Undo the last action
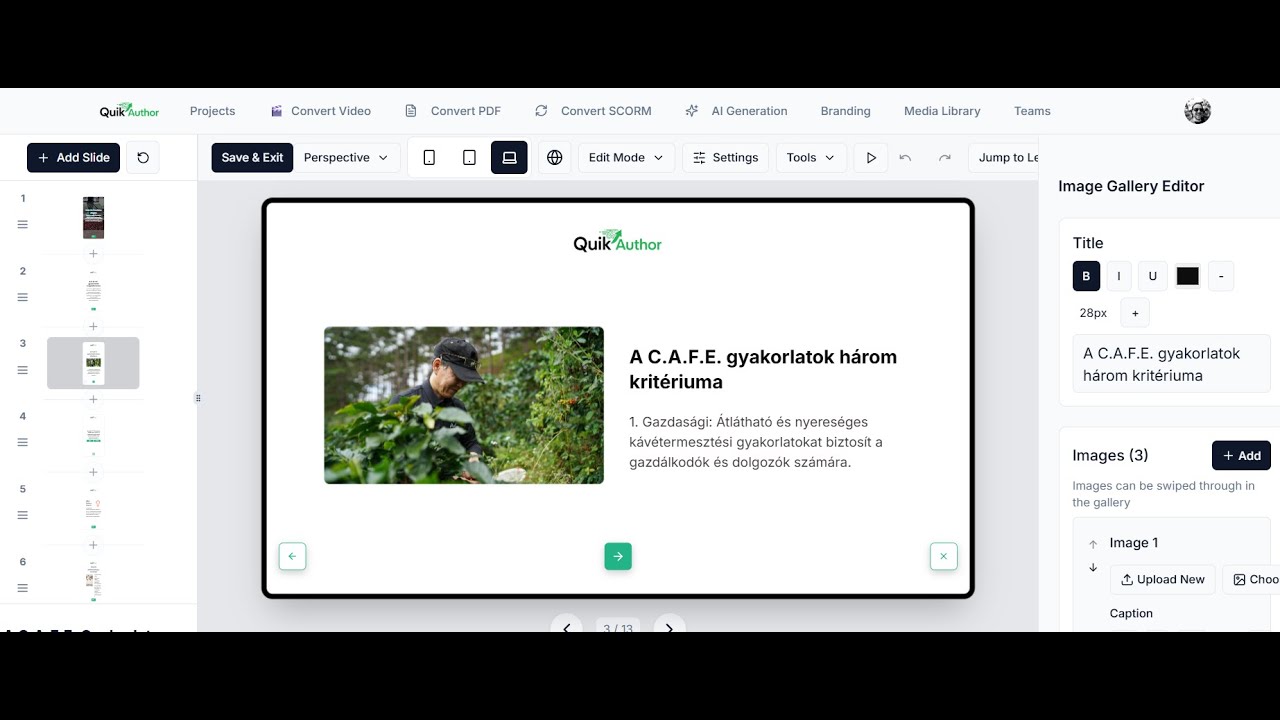The height and width of the screenshot is (720, 1280). click(x=906, y=158)
